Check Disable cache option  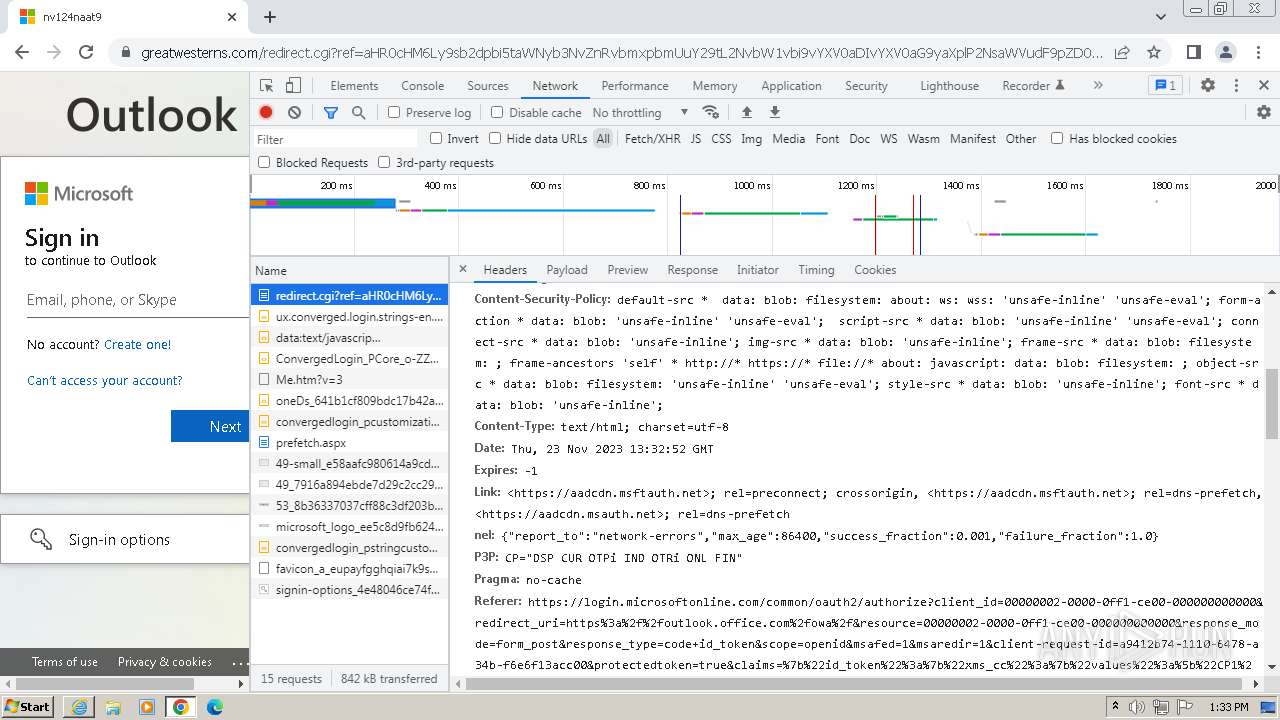(497, 112)
